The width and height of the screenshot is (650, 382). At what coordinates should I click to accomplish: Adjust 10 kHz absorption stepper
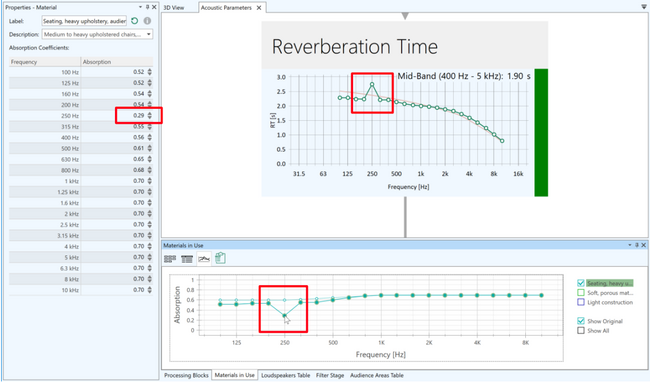(149, 290)
